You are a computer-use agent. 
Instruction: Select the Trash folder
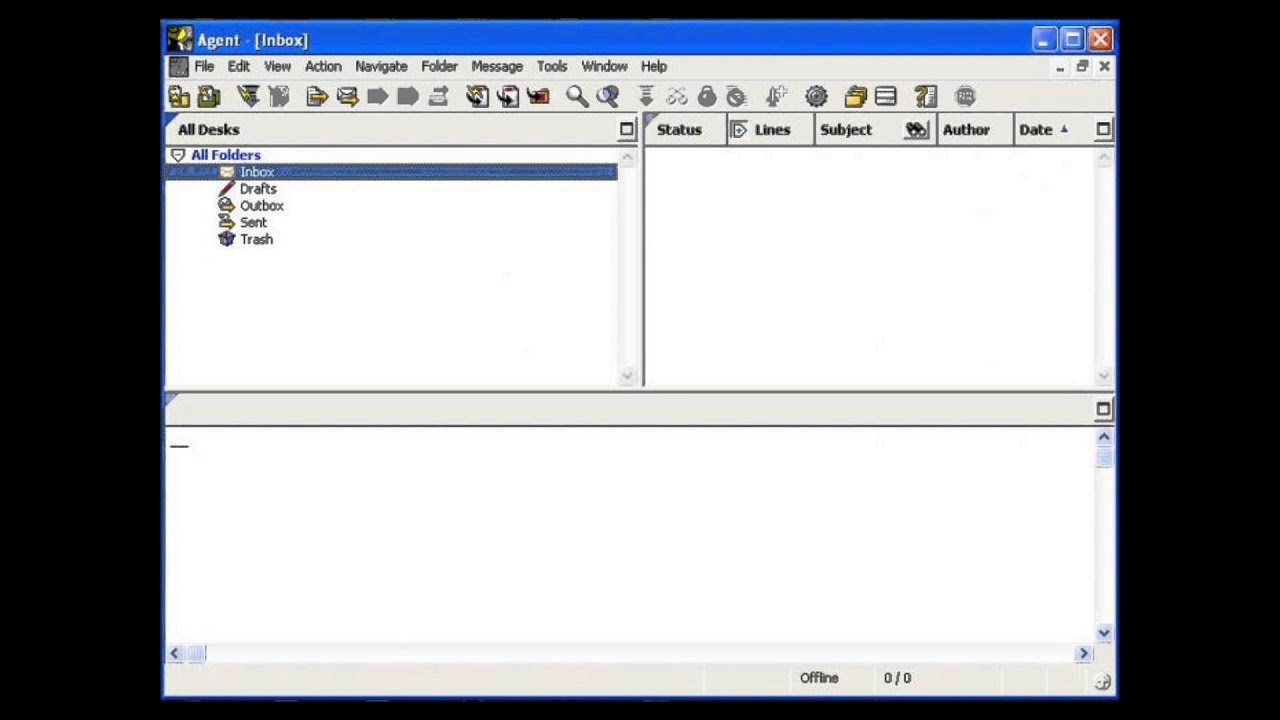pyautogui.click(x=256, y=240)
